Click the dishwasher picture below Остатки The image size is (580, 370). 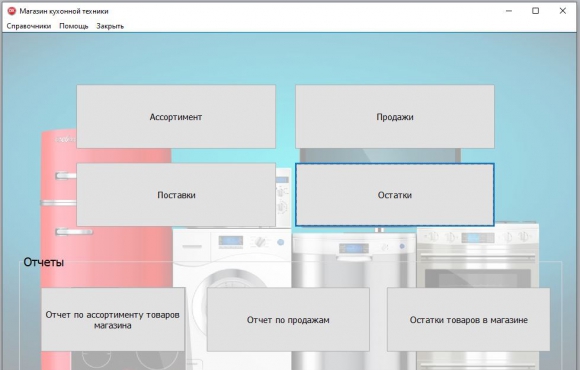pyautogui.click(x=354, y=259)
